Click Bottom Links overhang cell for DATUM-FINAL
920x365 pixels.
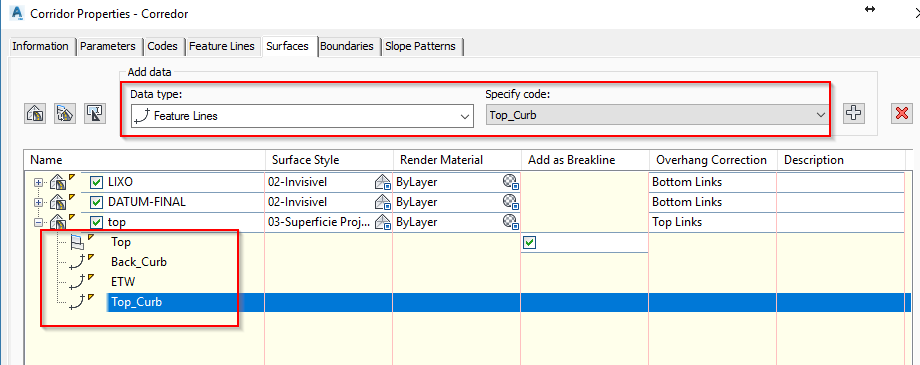click(713, 202)
